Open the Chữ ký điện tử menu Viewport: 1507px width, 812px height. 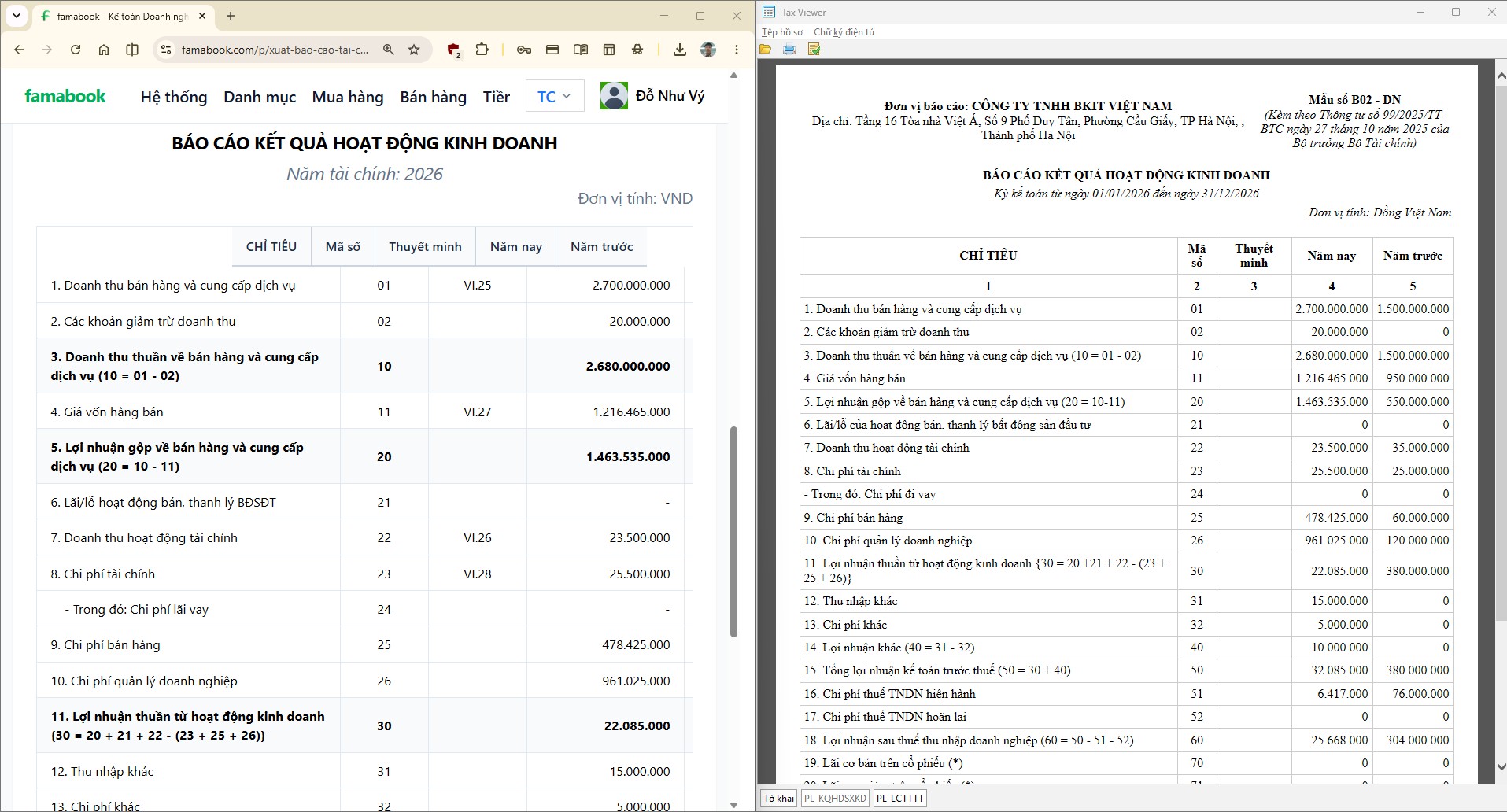[x=844, y=32]
